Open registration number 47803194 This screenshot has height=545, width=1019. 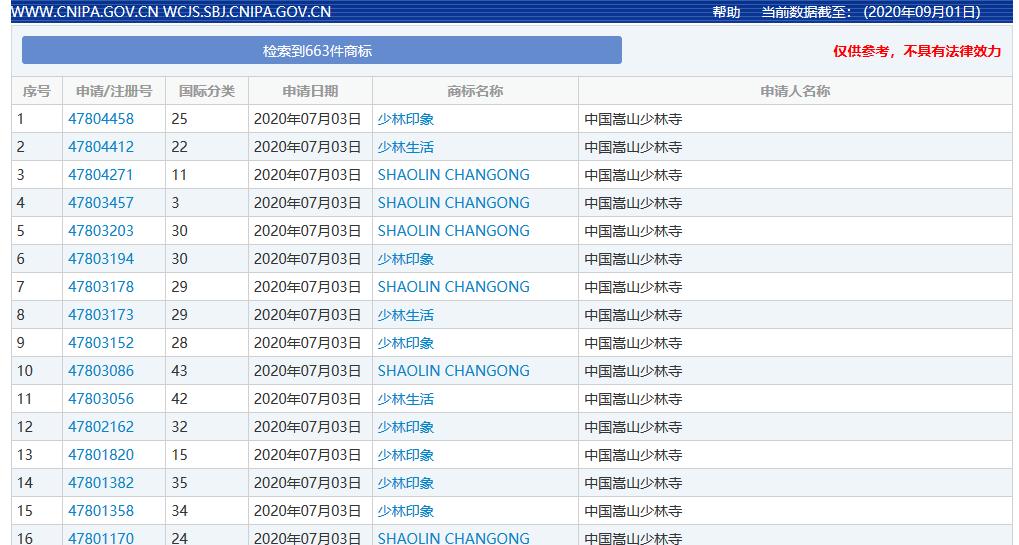tap(101, 259)
